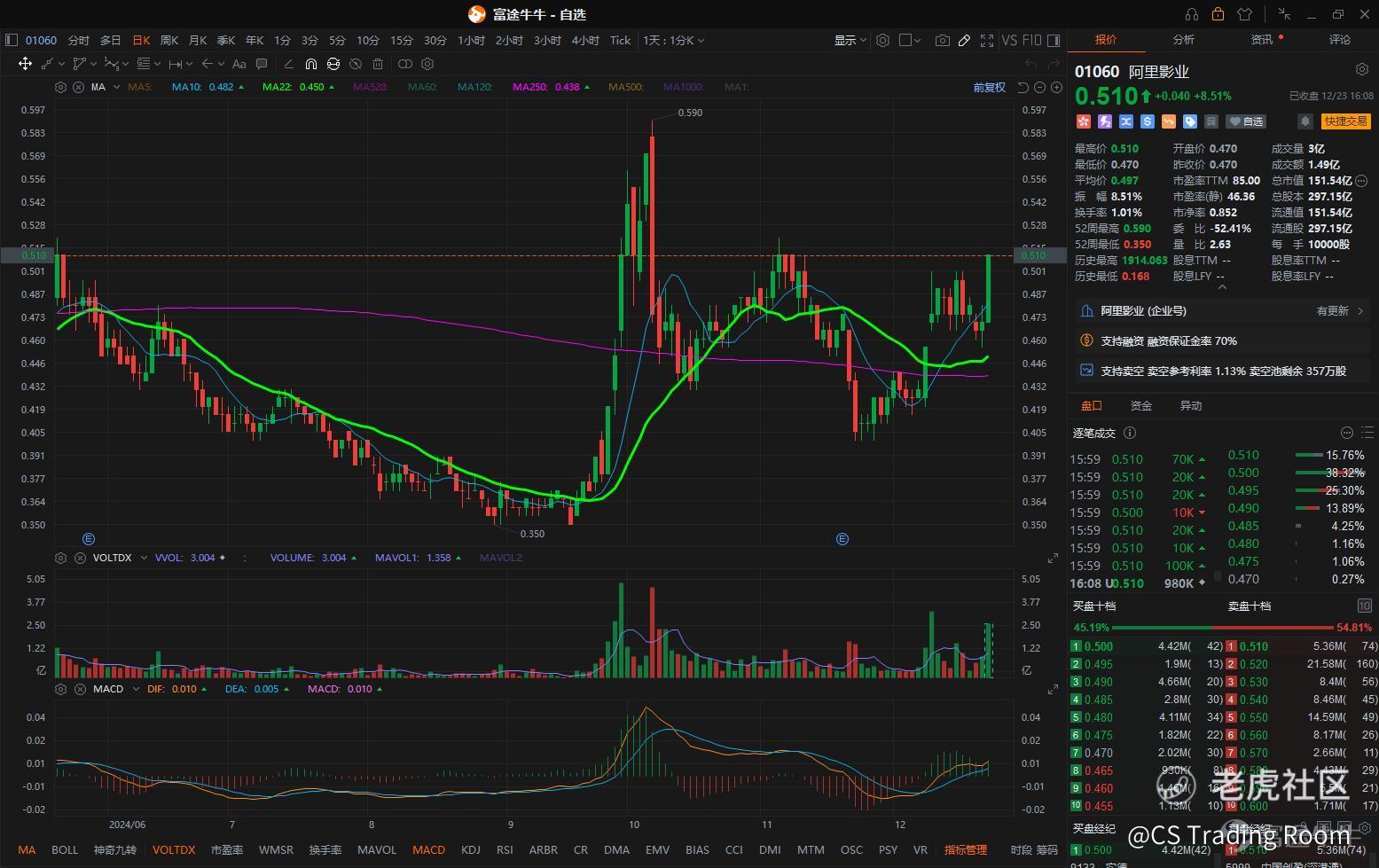Open the 显示 display dropdown
Image resolution: width=1379 pixels, height=868 pixels.
pos(850,40)
